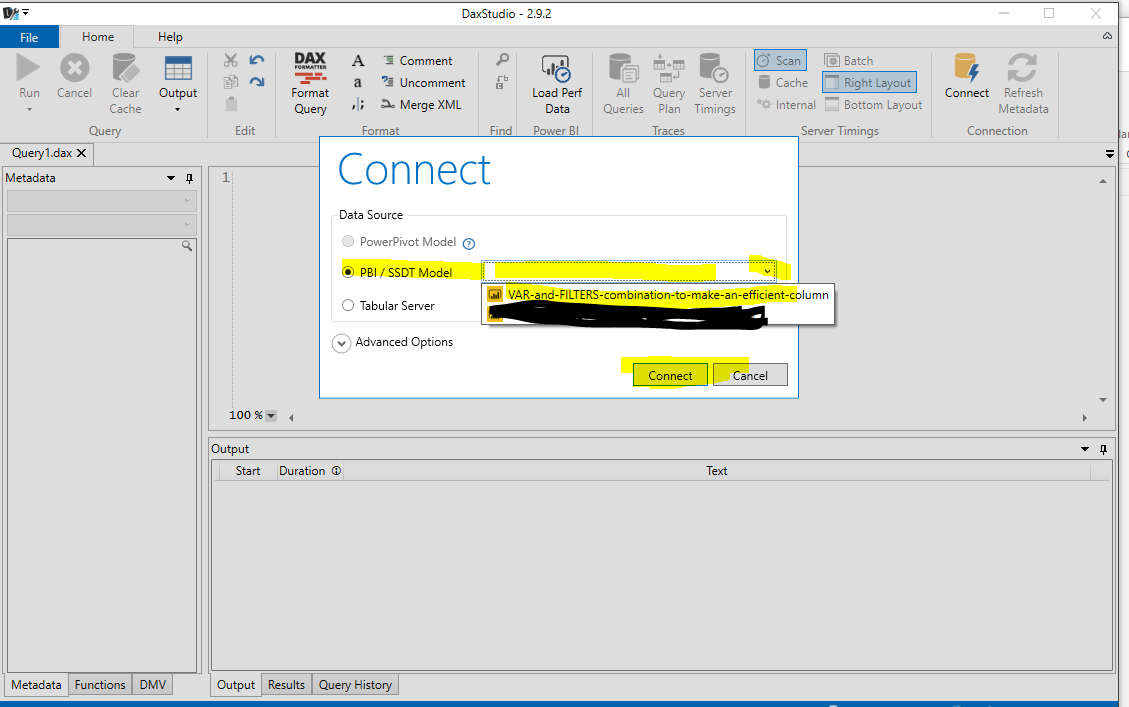Click the All Queries trace icon
Image resolution: width=1129 pixels, height=707 pixels.
[624, 68]
